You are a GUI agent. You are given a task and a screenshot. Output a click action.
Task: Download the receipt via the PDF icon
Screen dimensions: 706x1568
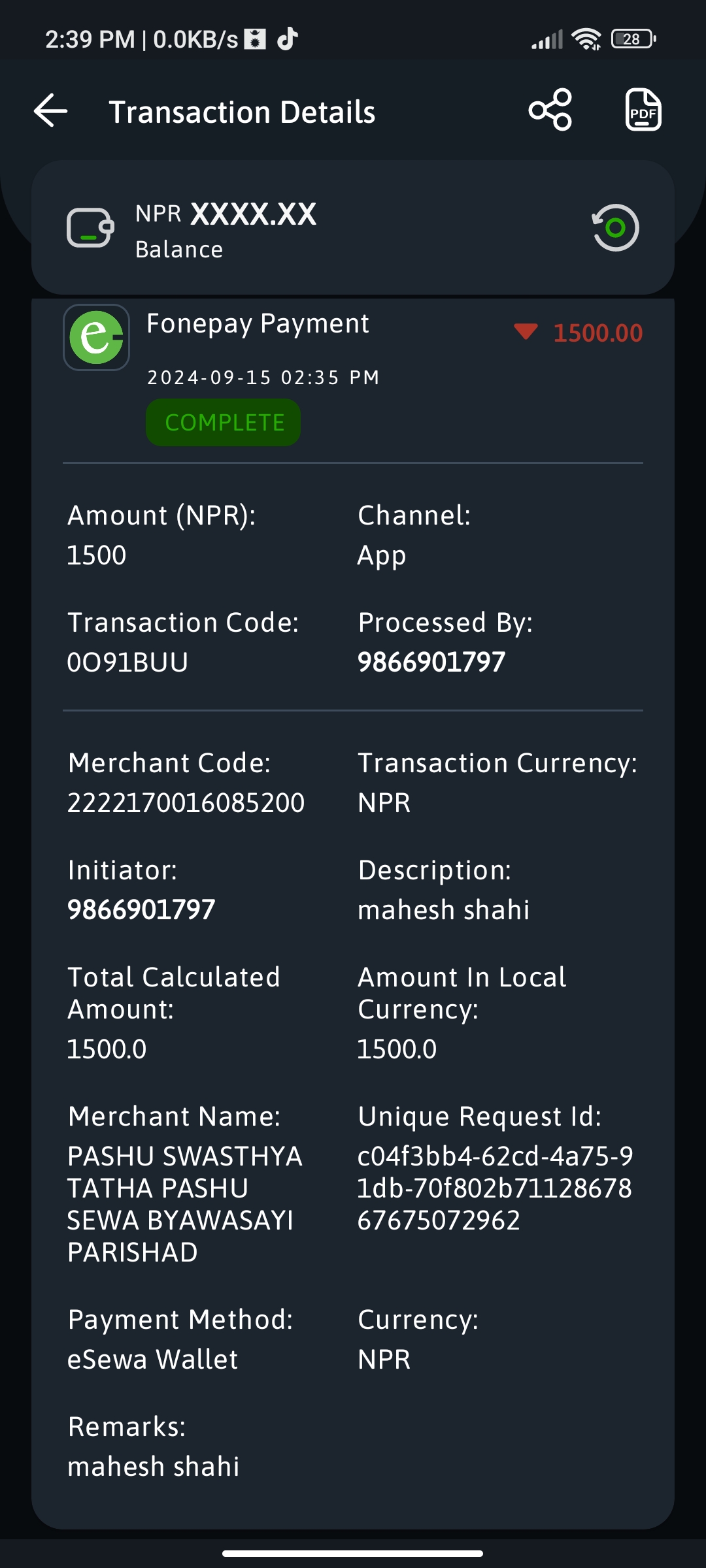(643, 110)
